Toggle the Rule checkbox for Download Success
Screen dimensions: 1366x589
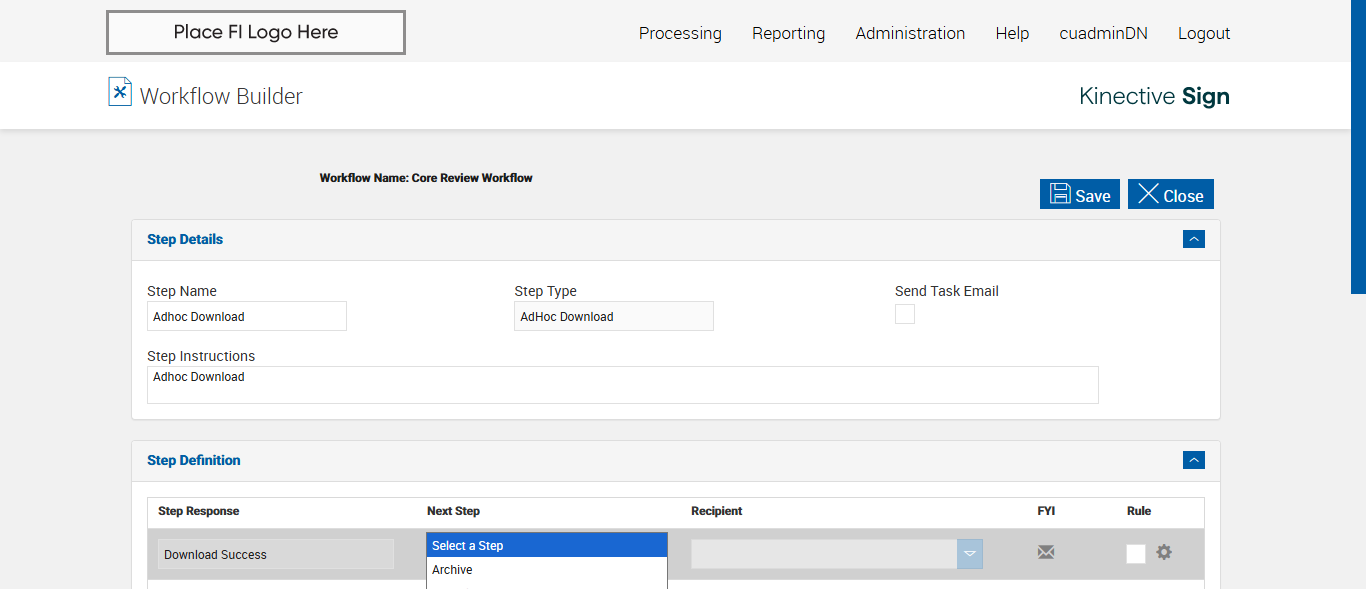click(x=1136, y=554)
